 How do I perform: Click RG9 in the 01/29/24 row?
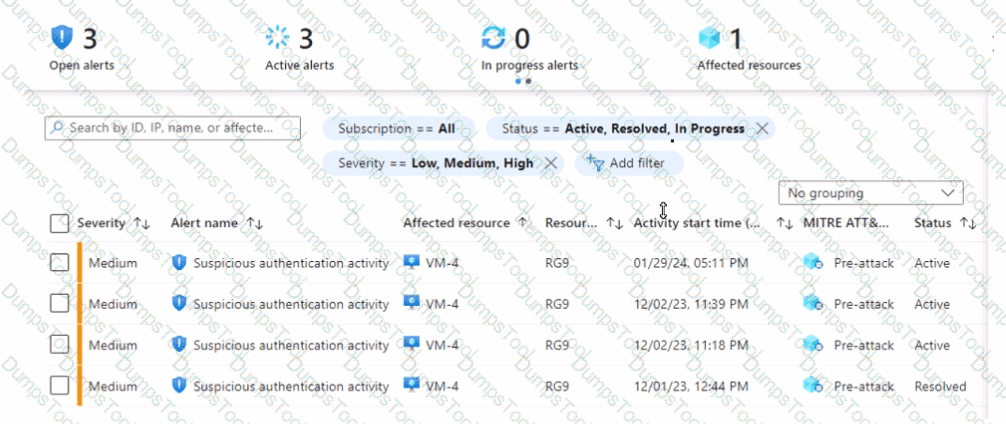pos(556,263)
